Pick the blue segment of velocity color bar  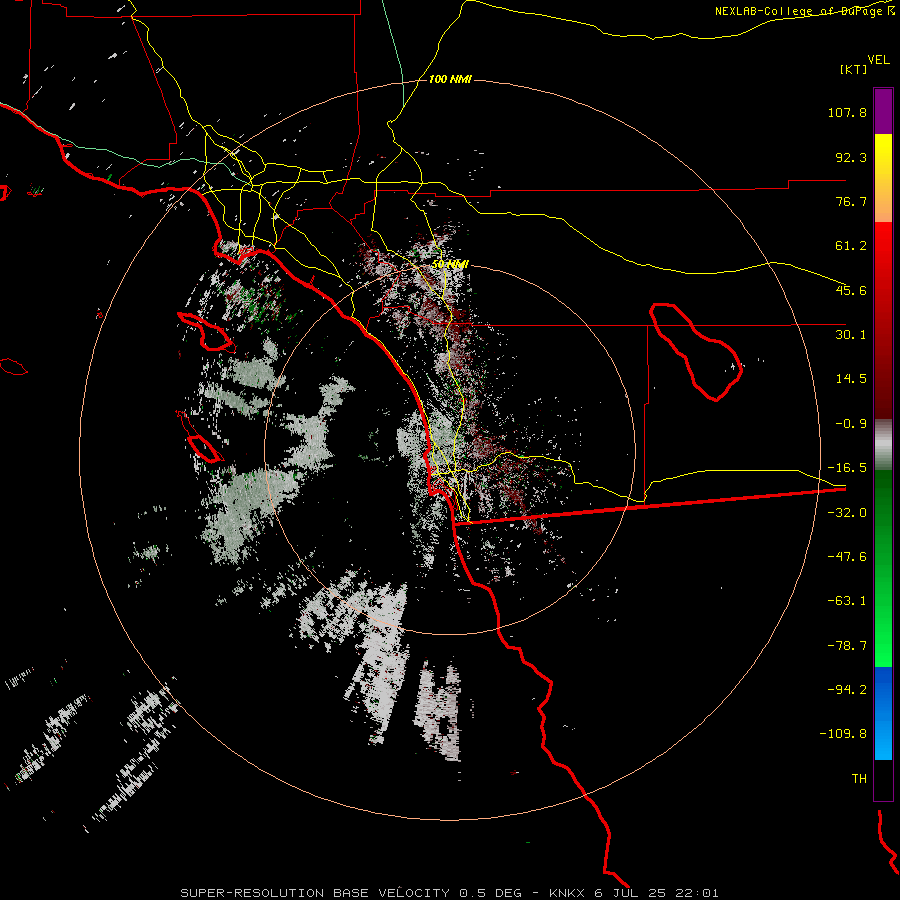(883, 713)
